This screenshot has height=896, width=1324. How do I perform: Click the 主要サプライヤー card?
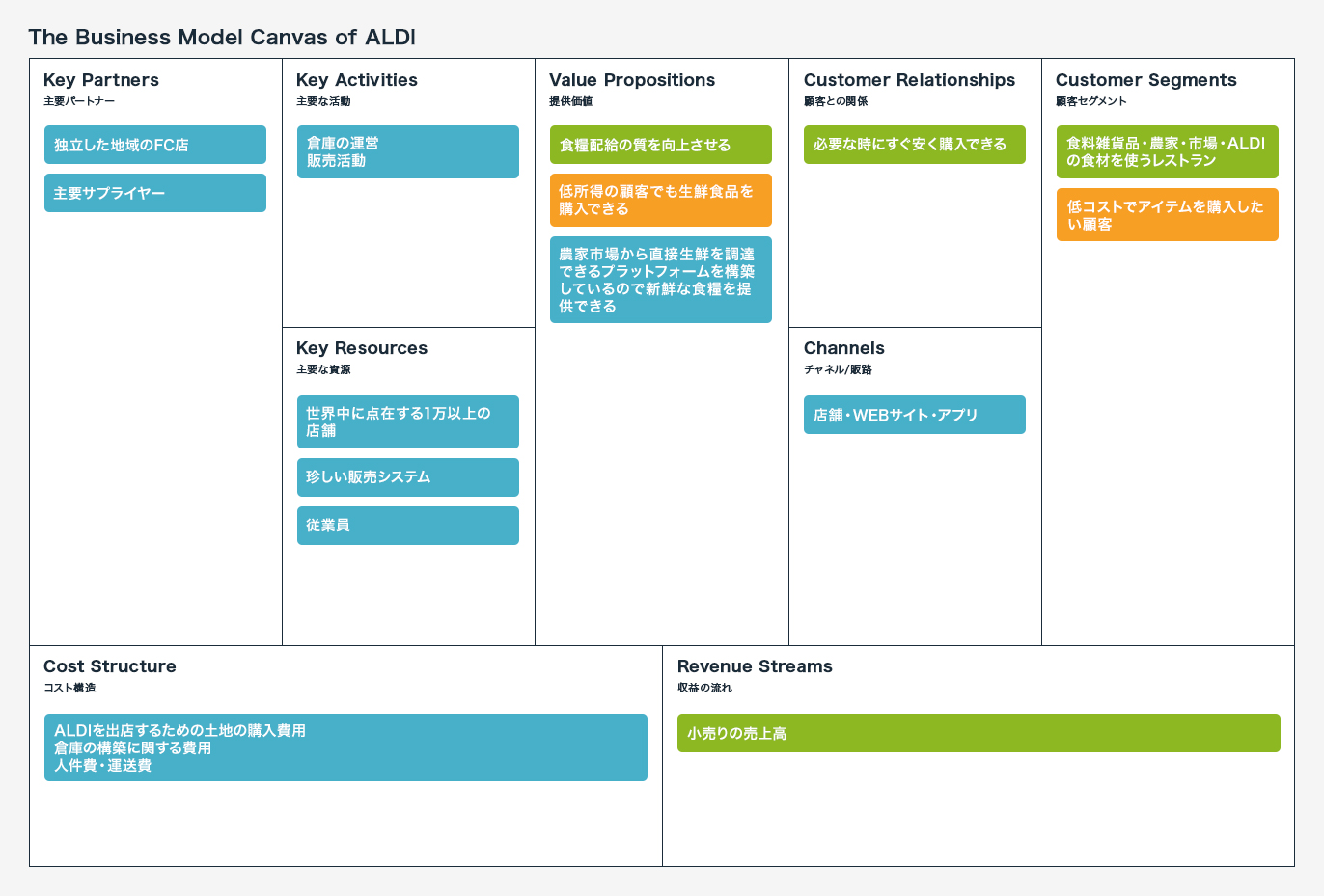(x=155, y=193)
